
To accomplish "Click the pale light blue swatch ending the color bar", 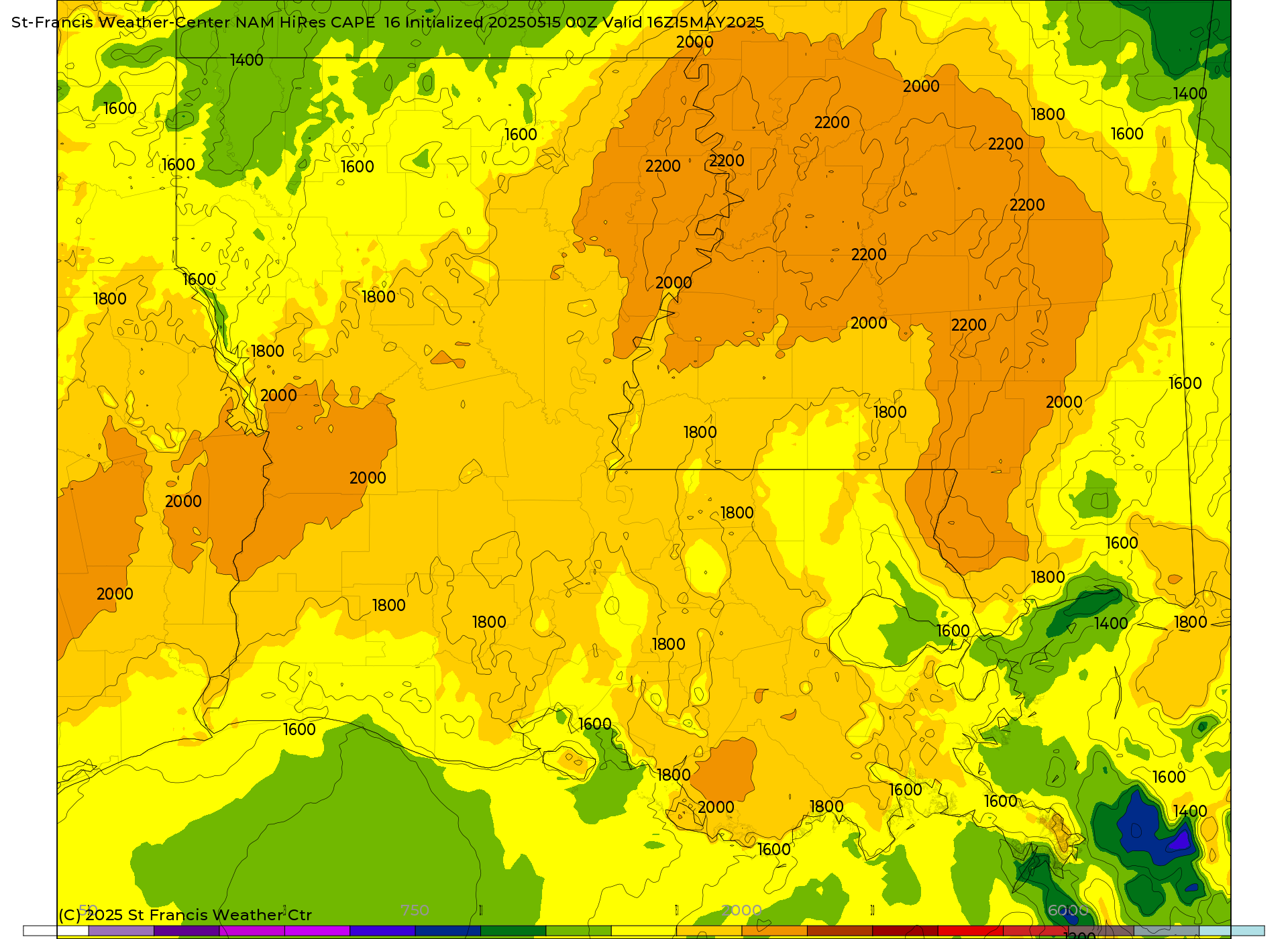I will pos(1232,930).
